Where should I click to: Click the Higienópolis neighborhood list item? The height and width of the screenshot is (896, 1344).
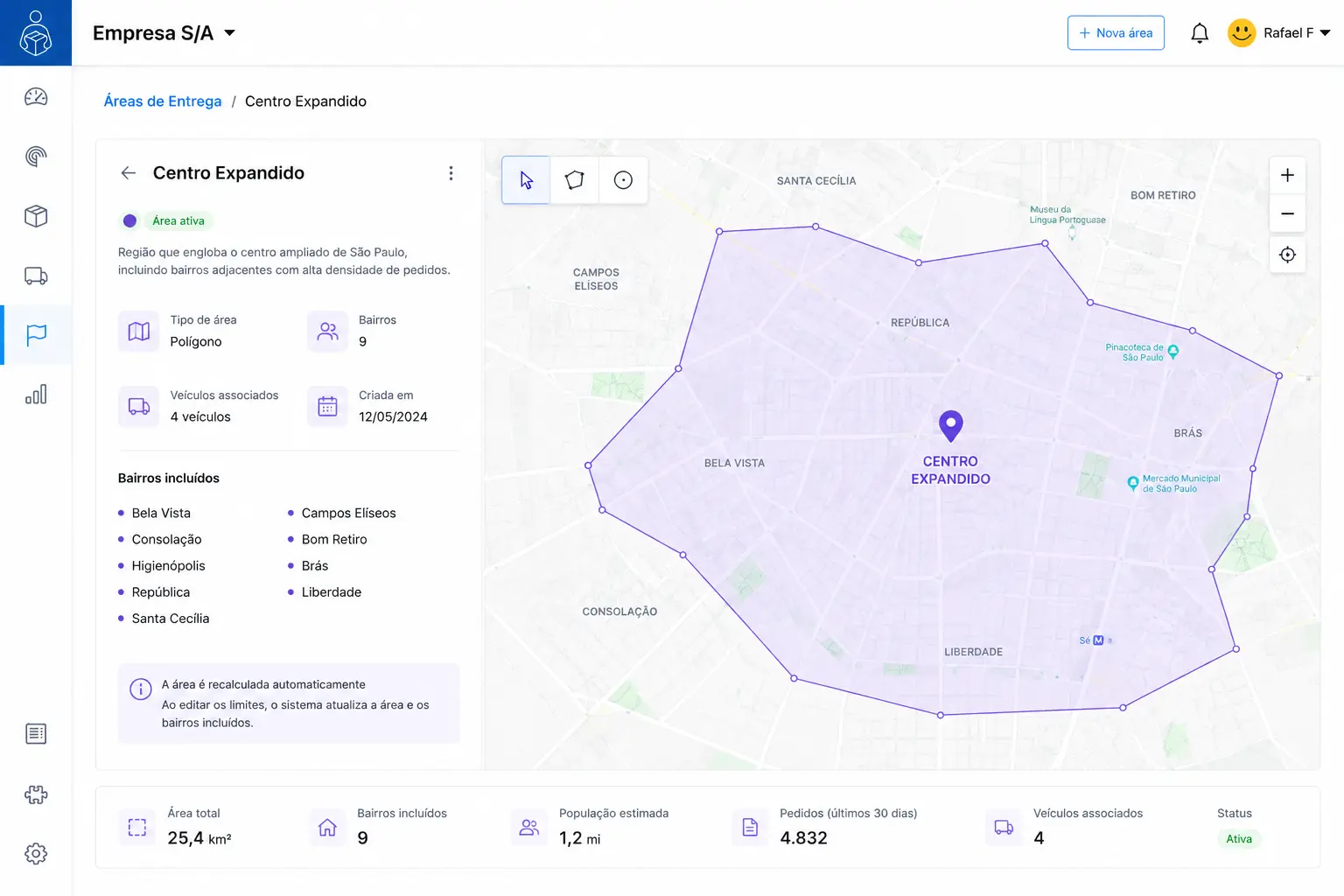pos(168,566)
